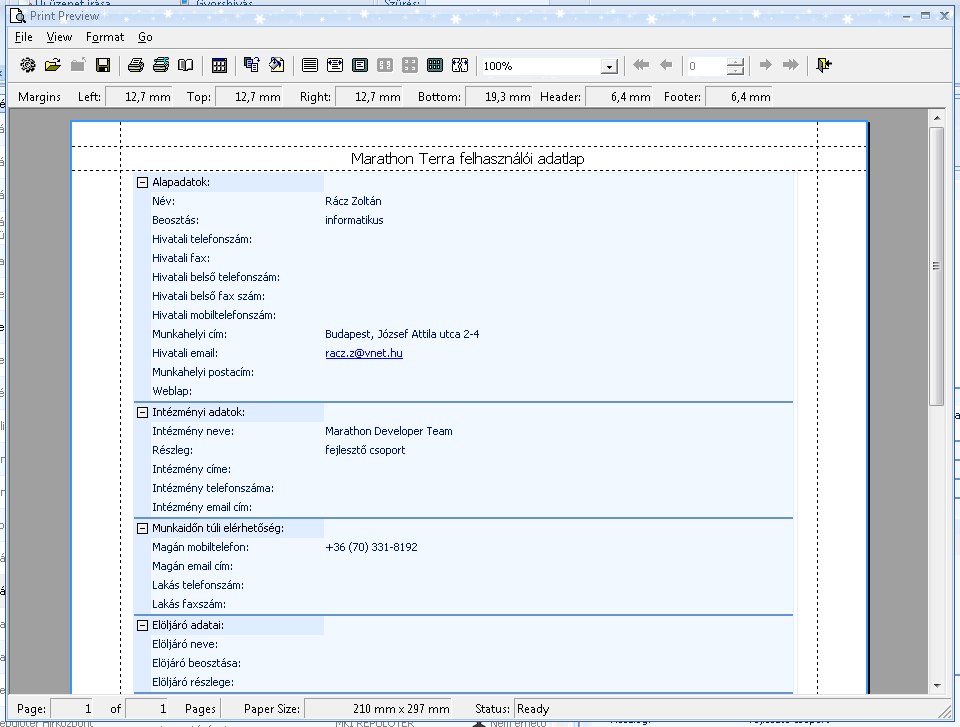Click the Weblap label

pos(172,391)
